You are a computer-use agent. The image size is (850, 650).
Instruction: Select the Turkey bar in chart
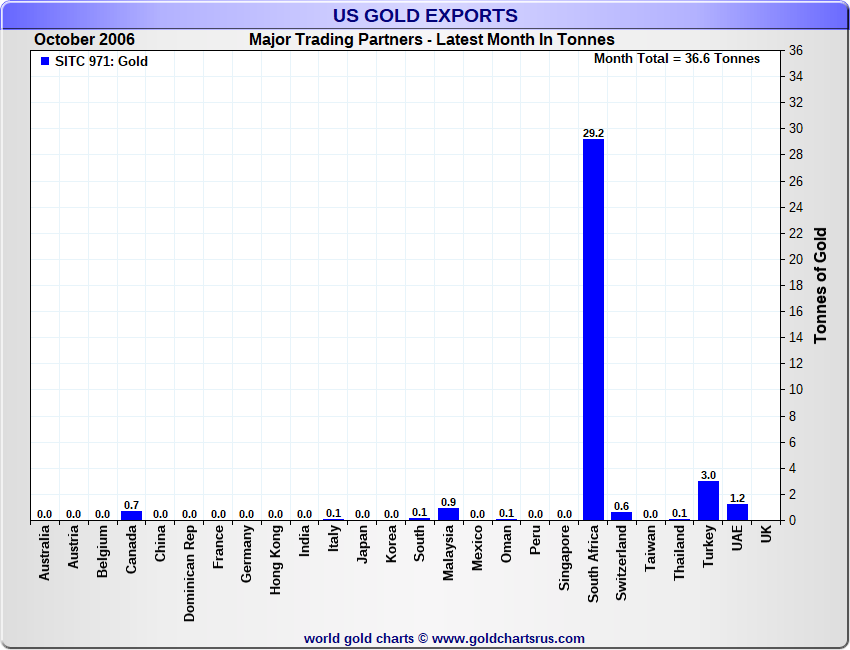click(708, 501)
